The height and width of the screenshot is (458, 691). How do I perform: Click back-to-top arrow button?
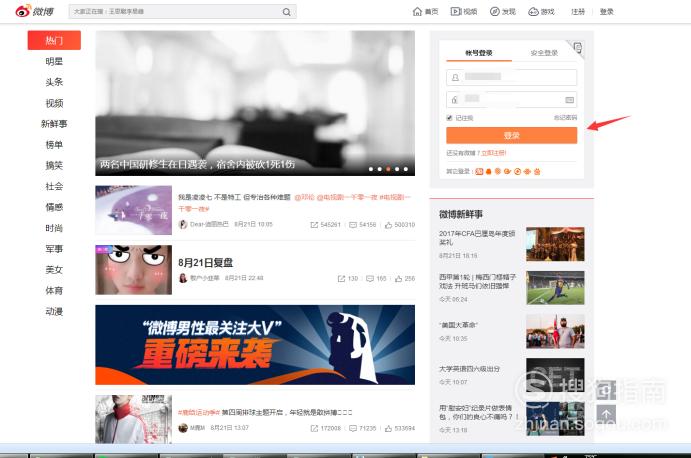(x=606, y=414)
